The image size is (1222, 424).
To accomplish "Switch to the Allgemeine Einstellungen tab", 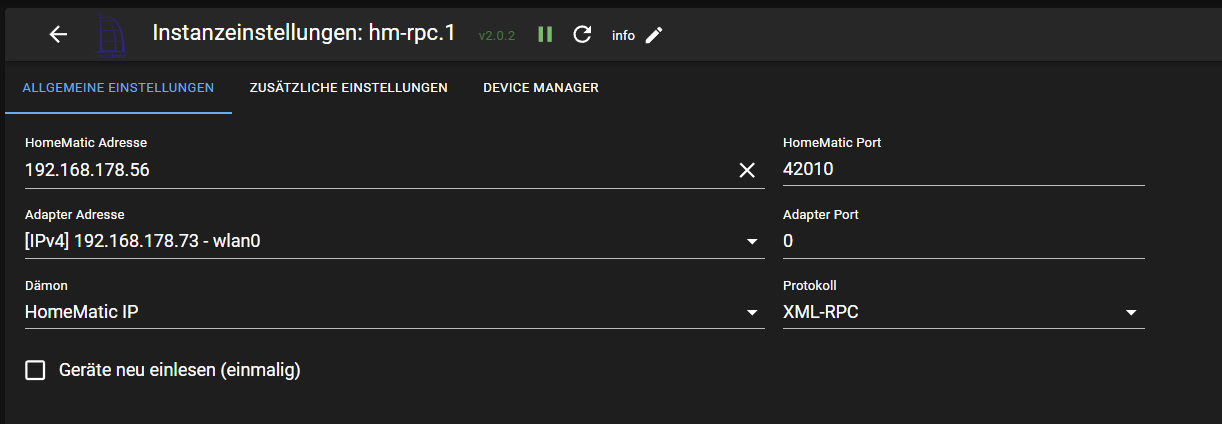I will click(x=118, y=88).
